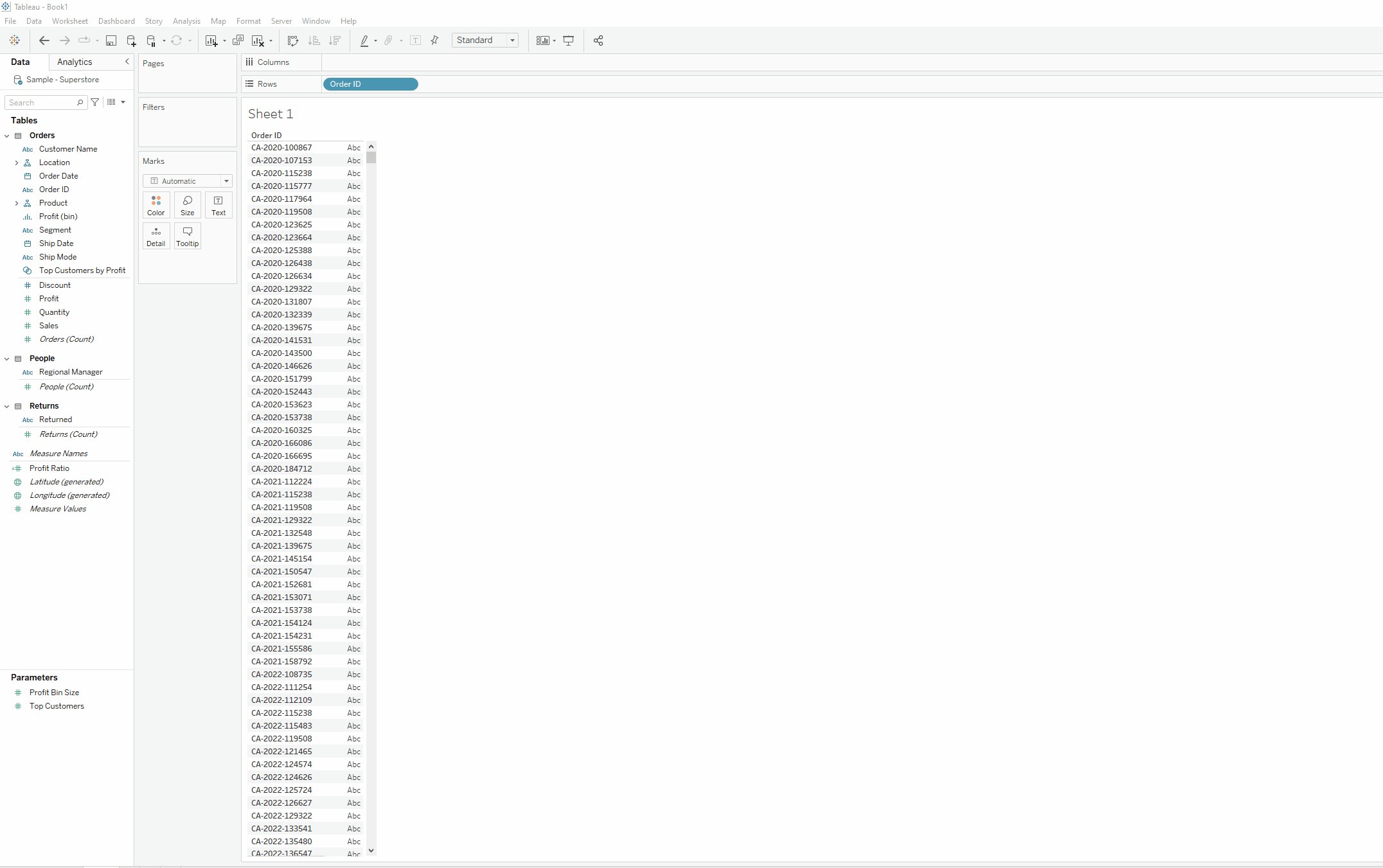
Task: Duplicate the current worksheet
Action: click(238, 40)
